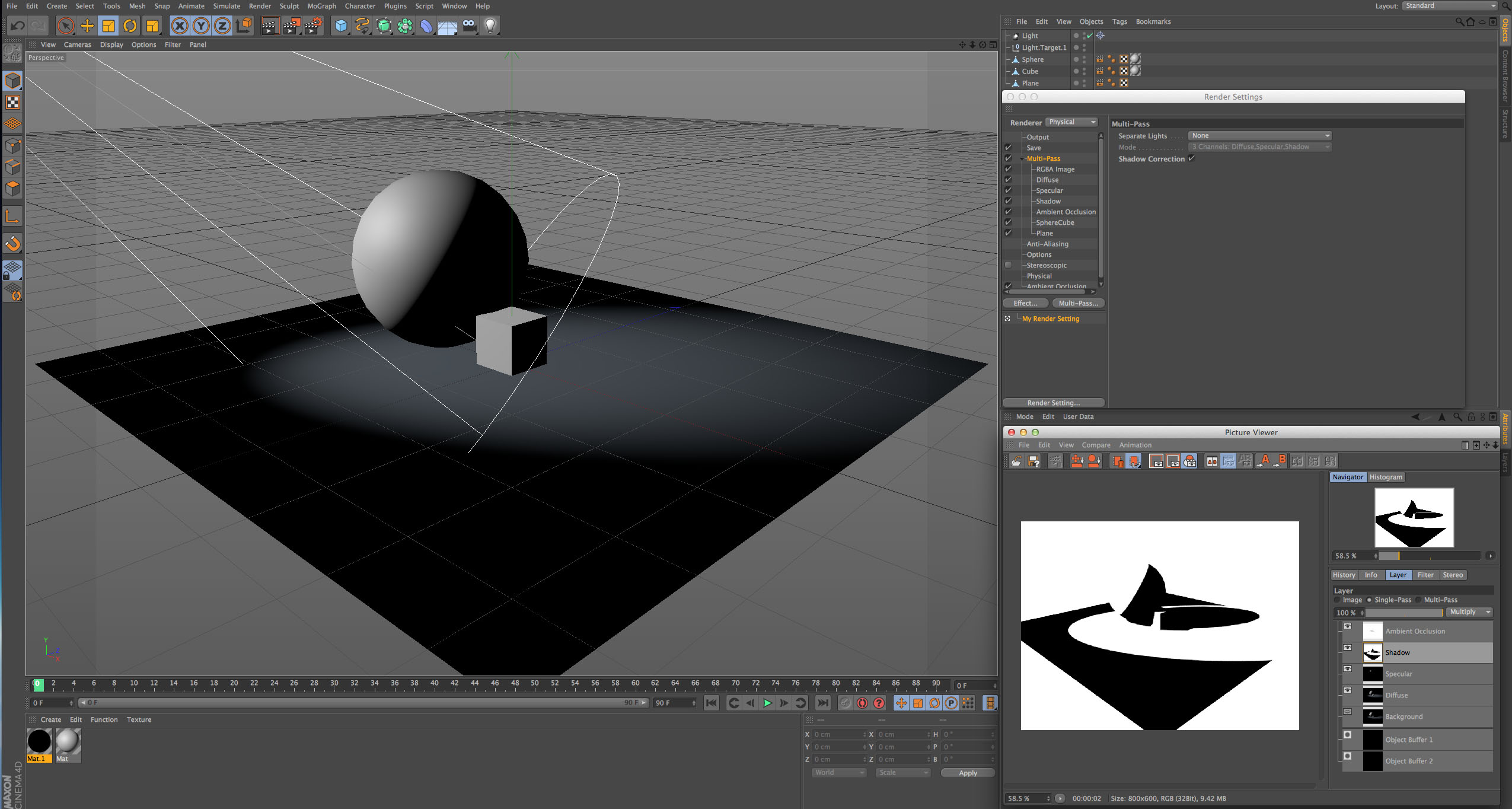Open the Multiply blend mode dropdown
Screen dimensions: 1512x809
tap(1469, 612)
